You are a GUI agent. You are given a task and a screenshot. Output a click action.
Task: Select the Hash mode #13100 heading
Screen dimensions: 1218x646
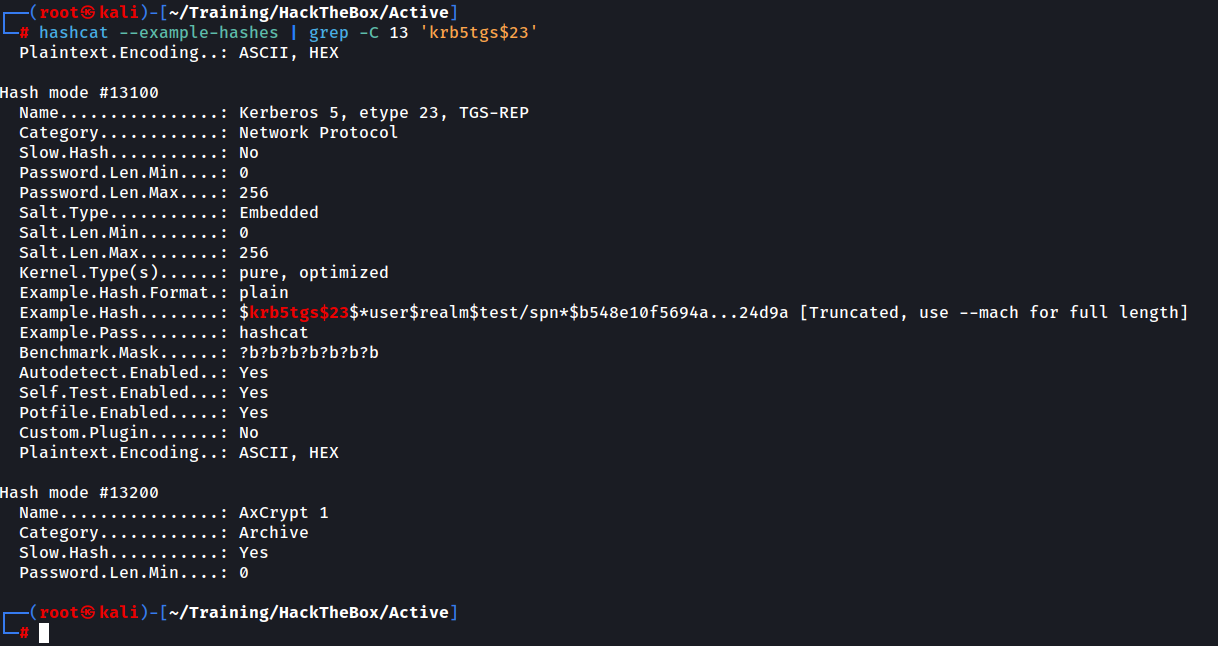[79, 92]
